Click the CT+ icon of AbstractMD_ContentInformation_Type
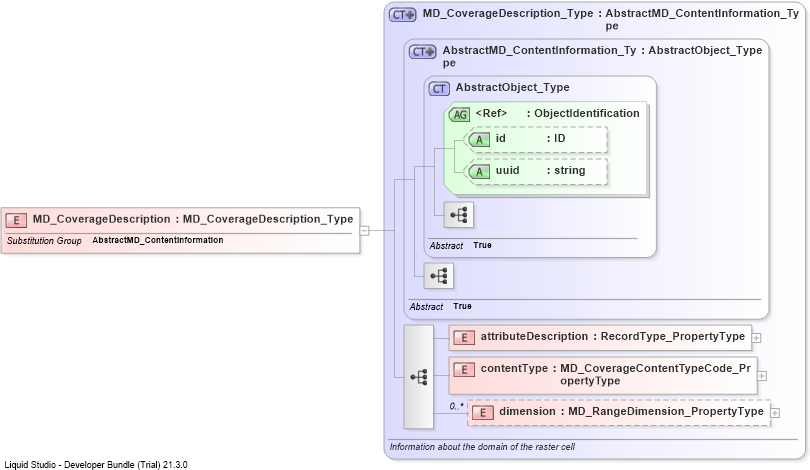Screen dimensions: 810x470 423,52
